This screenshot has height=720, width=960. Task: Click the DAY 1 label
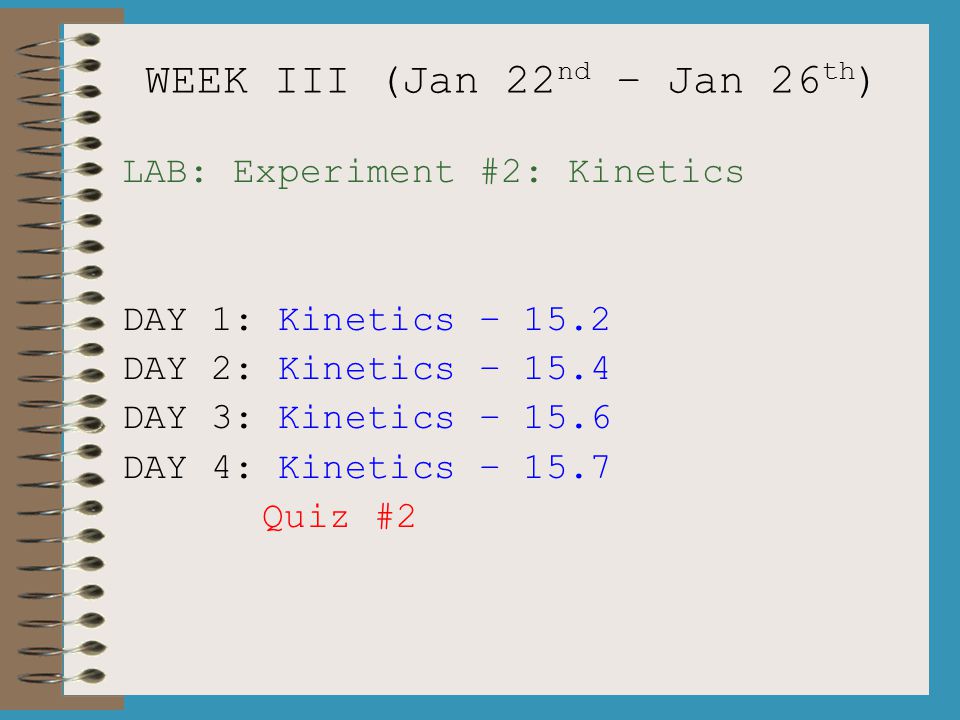(187, 320)
